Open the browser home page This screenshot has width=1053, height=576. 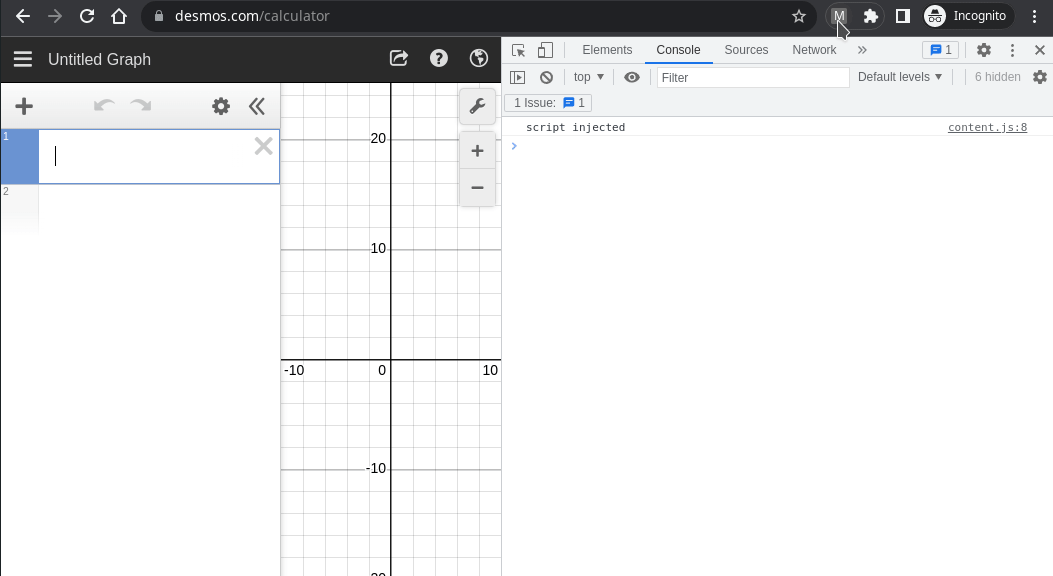119,16
